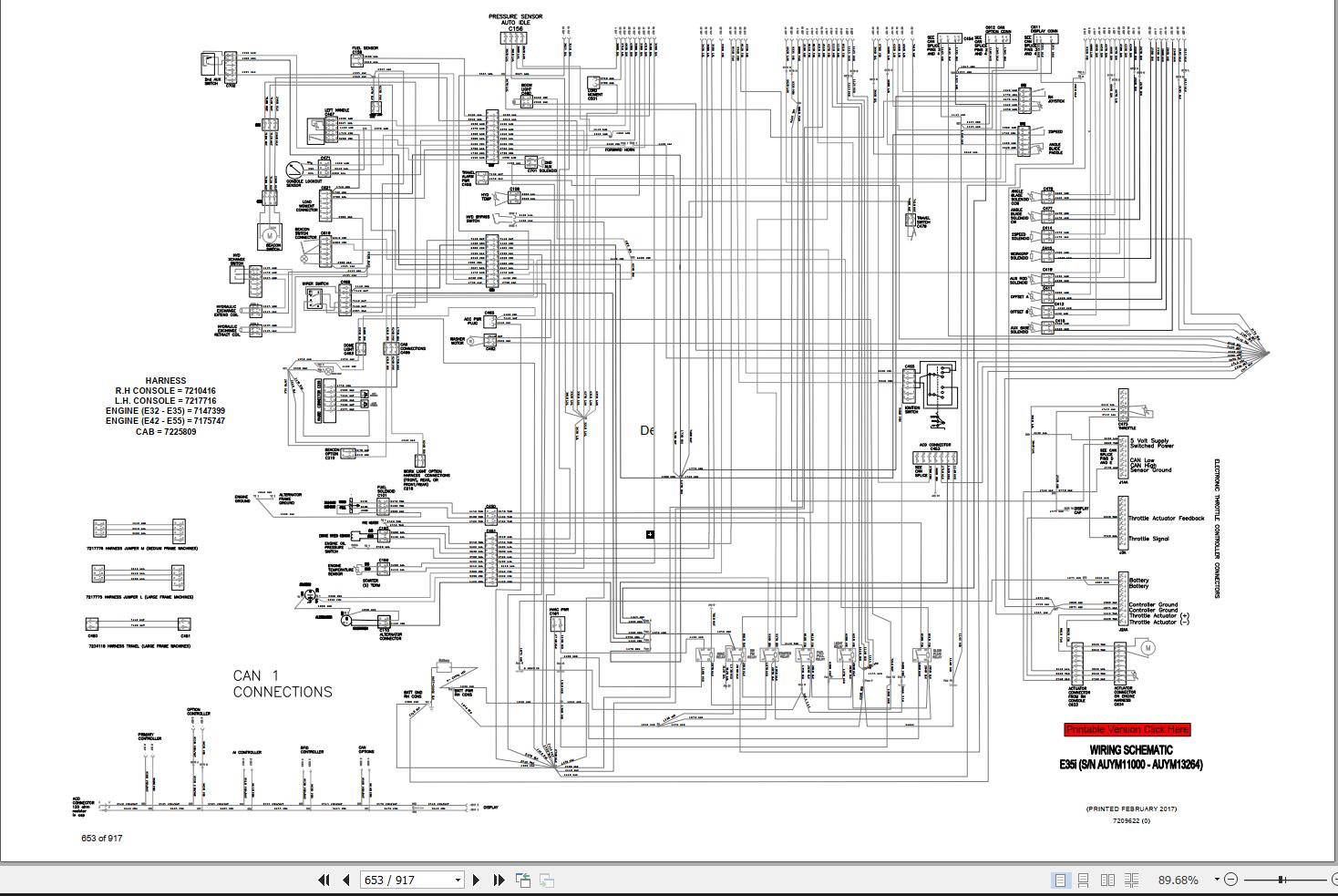Screen dimensions: 1338x896
Task: Click the 7209622 (0) document number
Action: point(1131,820)
